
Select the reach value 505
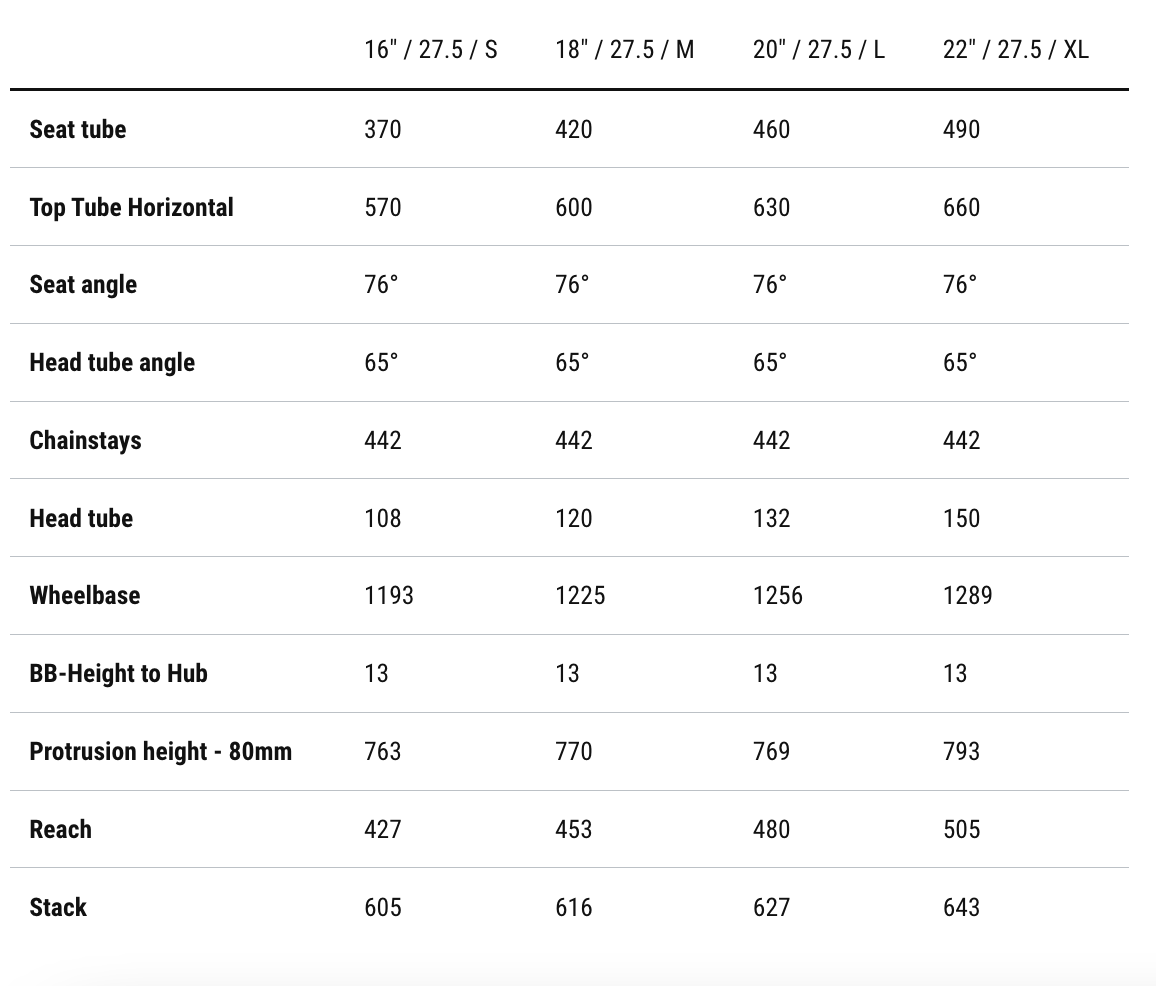point(961,830)
